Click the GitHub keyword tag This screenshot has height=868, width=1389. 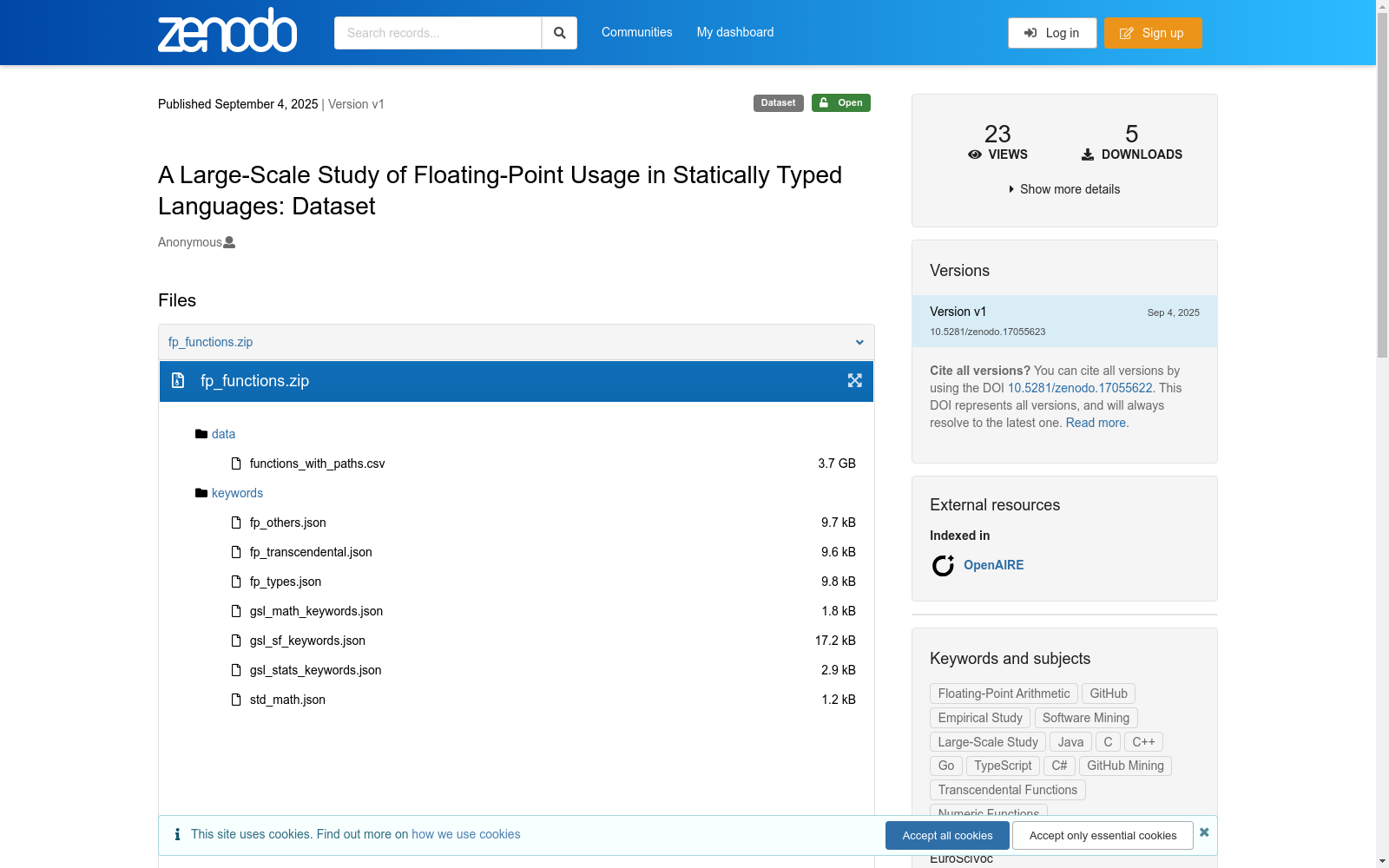tap(1109, 694)
